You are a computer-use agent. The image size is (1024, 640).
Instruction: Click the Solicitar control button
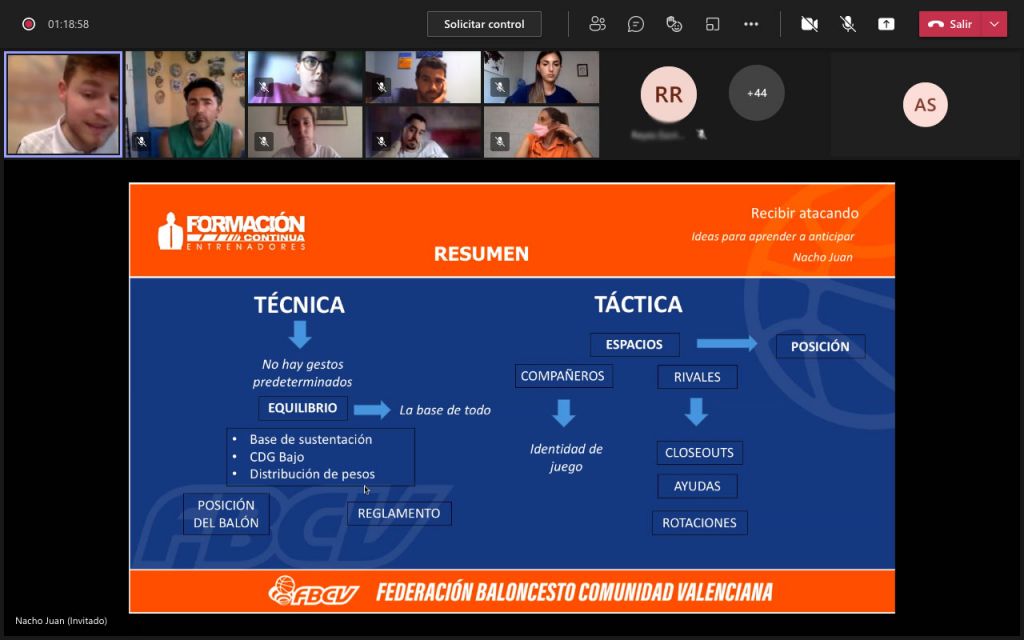(x=484, y=24)
